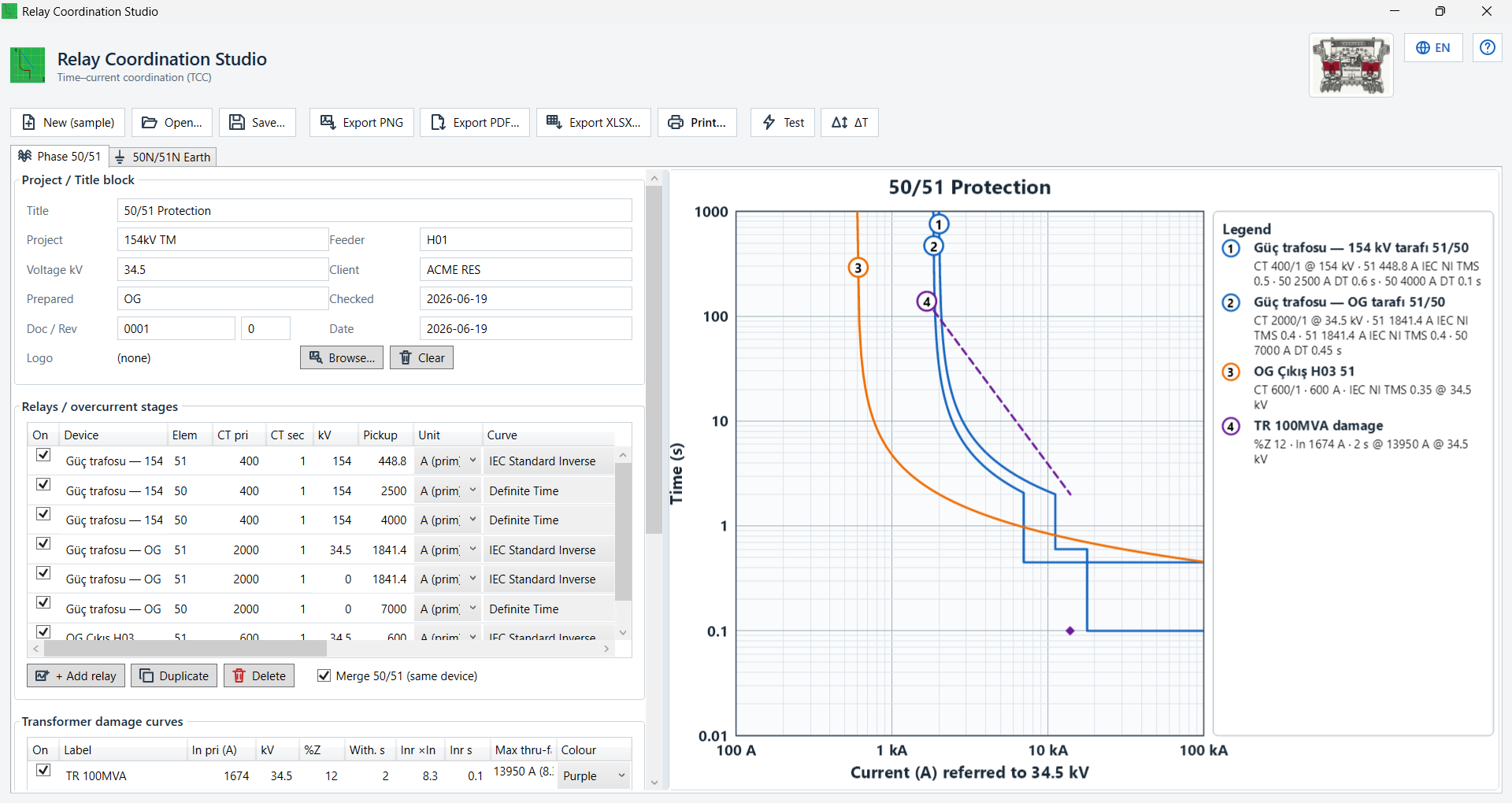Screen dimensions: 1512x803
Task: Click the Clear logo trash icon
Action: (406, 357)
